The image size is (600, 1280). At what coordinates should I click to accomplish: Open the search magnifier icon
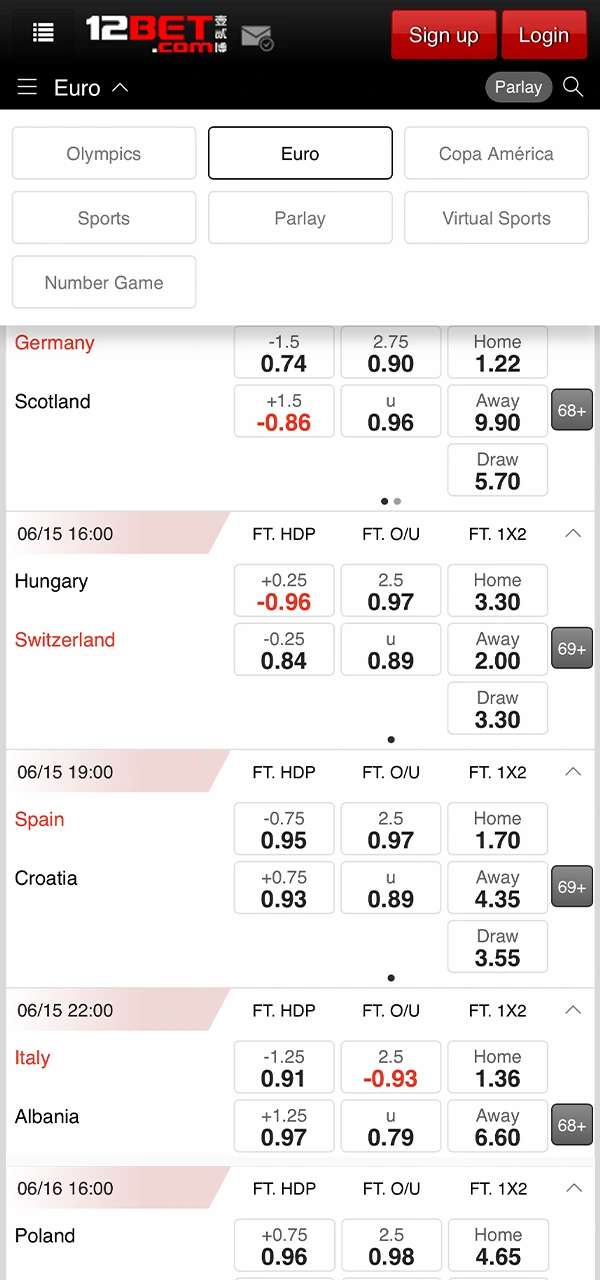[x=572, y=88]
